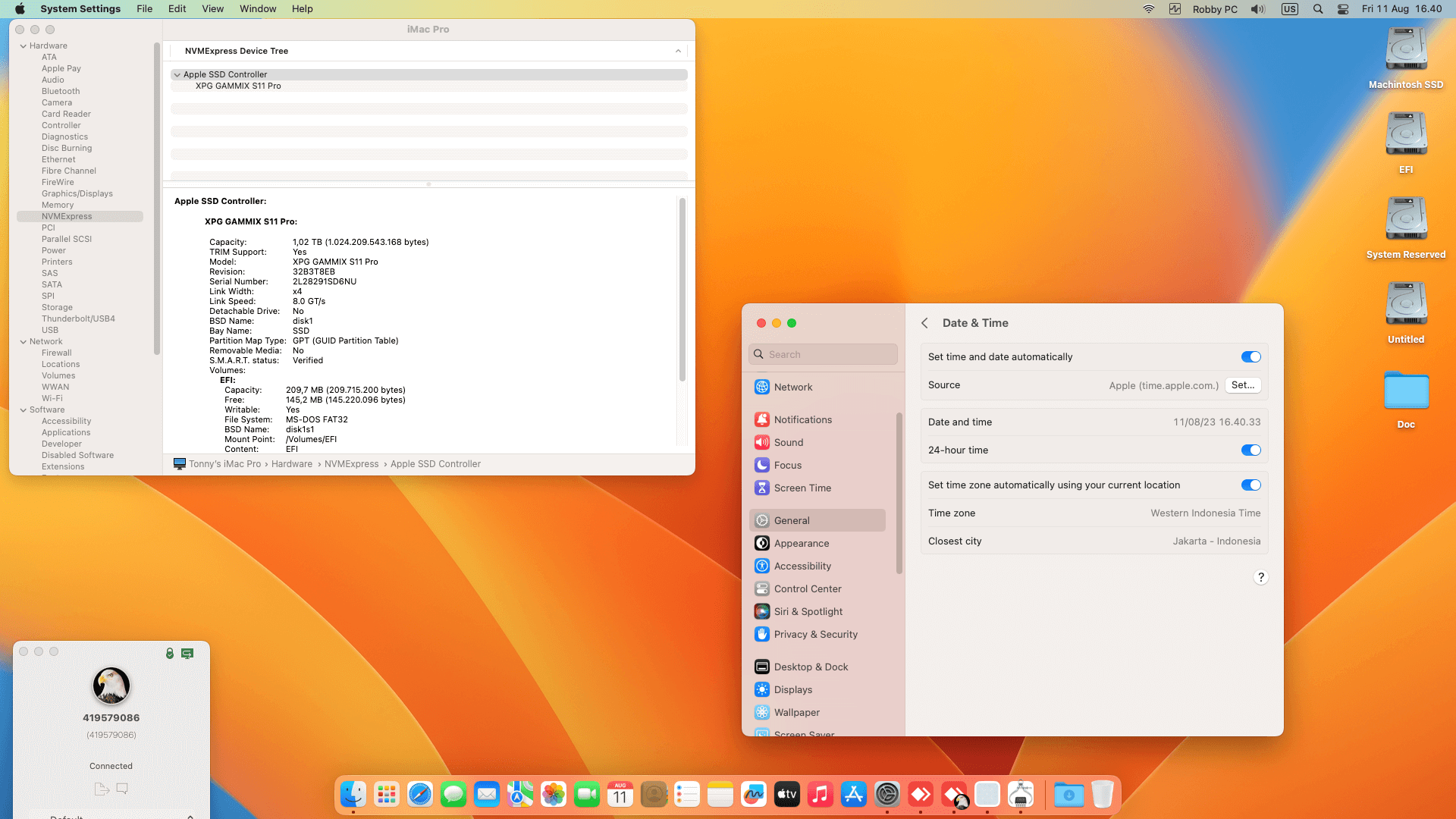
Task: Collapse the NVMExpress Device Tree header chevron
Action: 678,52
